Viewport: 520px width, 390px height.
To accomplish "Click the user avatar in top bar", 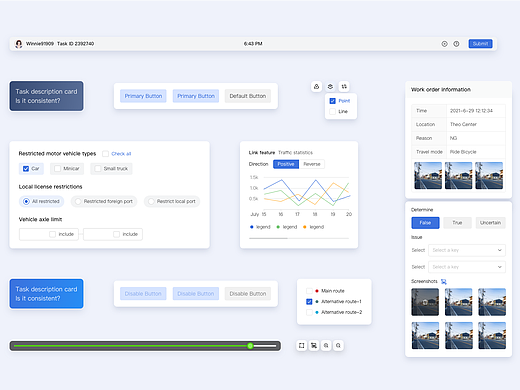I will click(19, 44).
